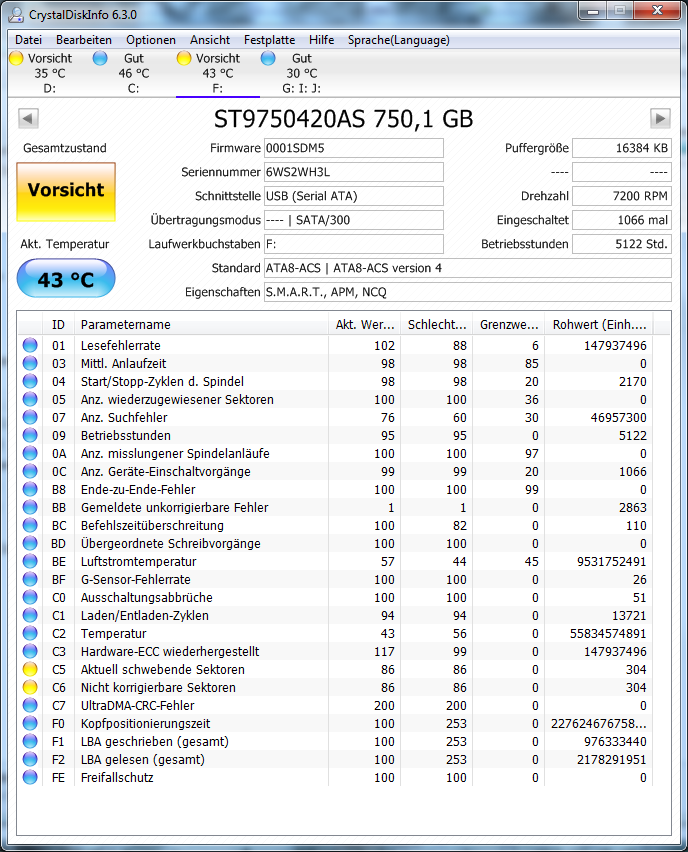Click the Betriebsstunden value 5122 Std.
Screen dimensions: 688x852
pos(622,243)
